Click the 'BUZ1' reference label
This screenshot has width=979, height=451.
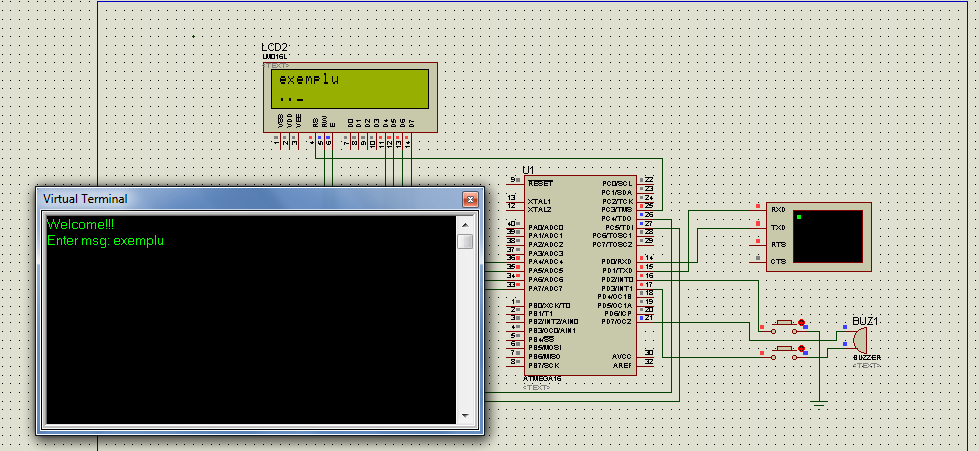tap(867, 322)
